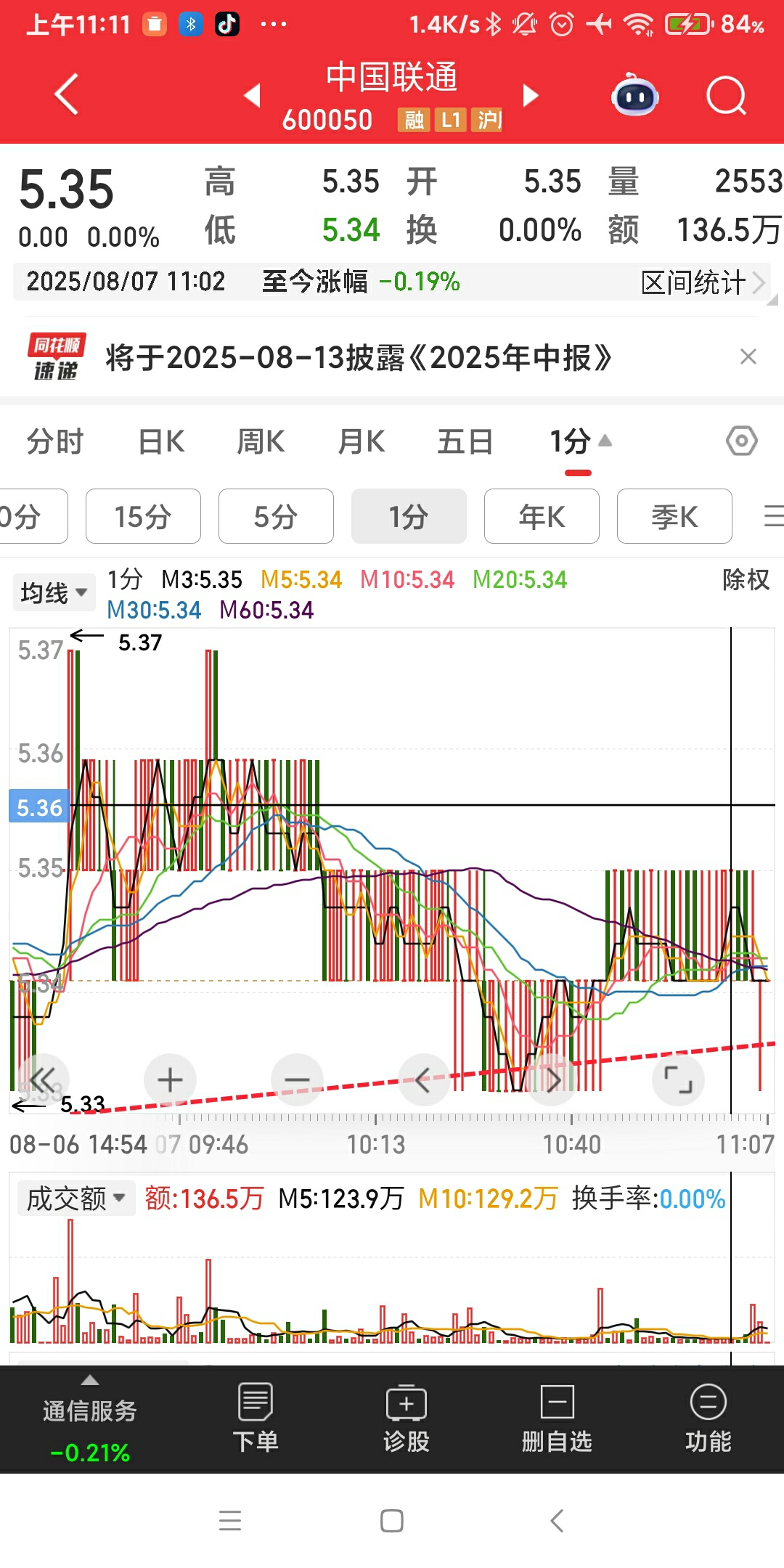This screenshot has height=1568, width=784.
Task: Tap the TikTok icon in status bar
Action: click(227, 25)
